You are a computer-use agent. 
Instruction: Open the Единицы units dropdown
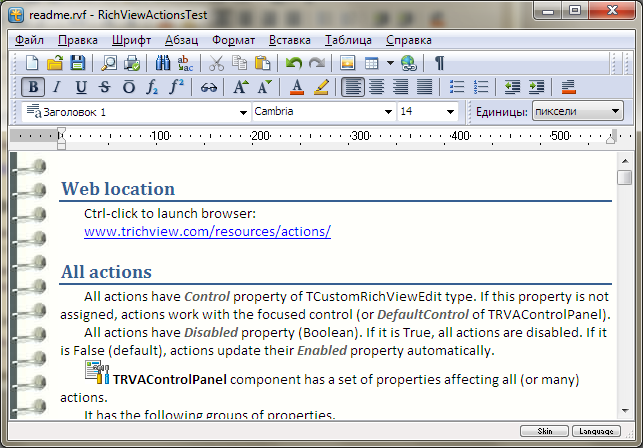(x=615, y=112)
